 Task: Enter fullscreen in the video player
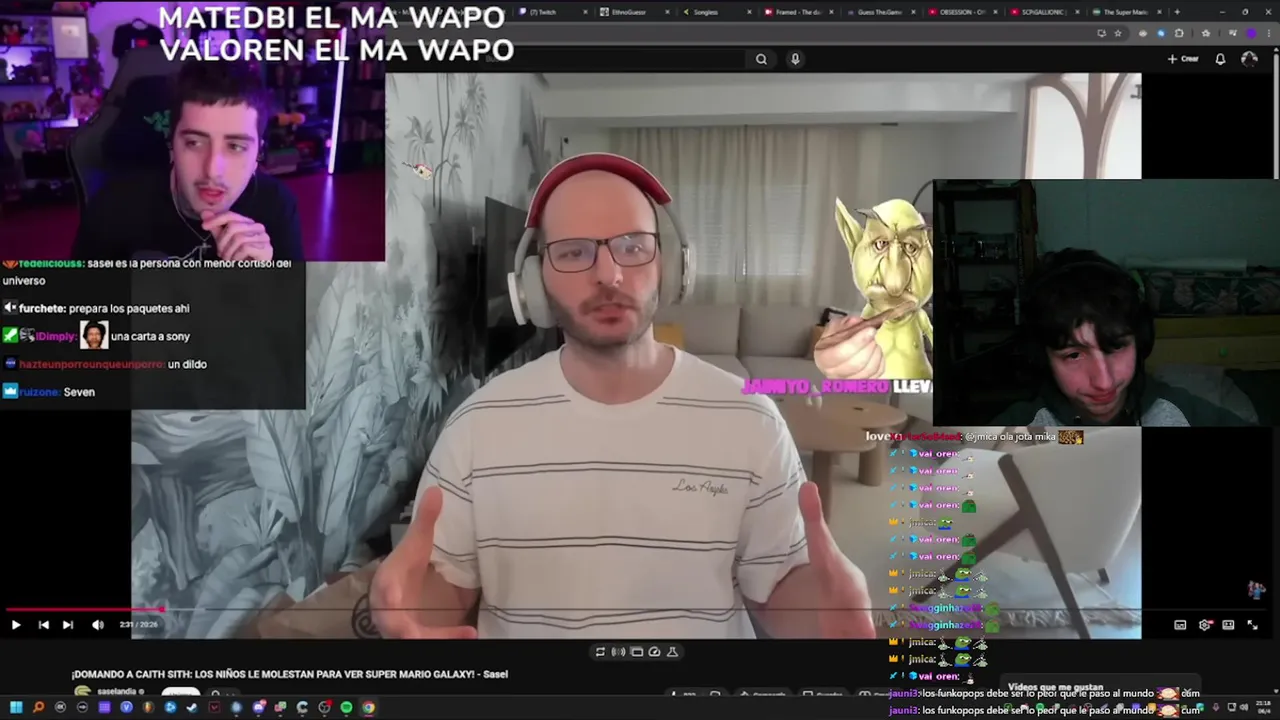(1252, 625)
